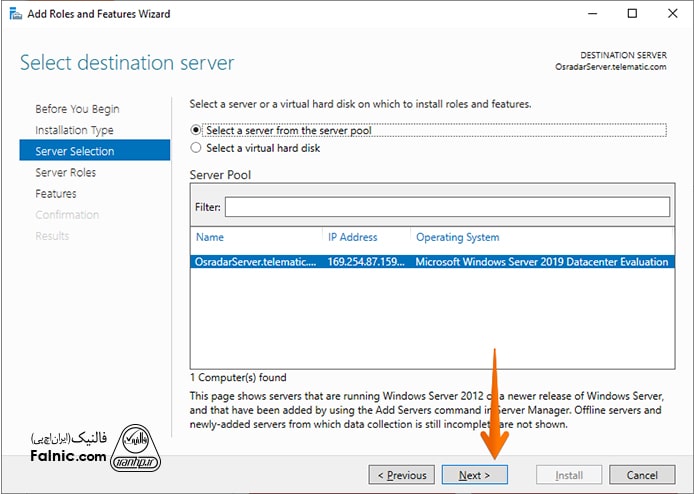Click into the Filter text field

(446, 207)
